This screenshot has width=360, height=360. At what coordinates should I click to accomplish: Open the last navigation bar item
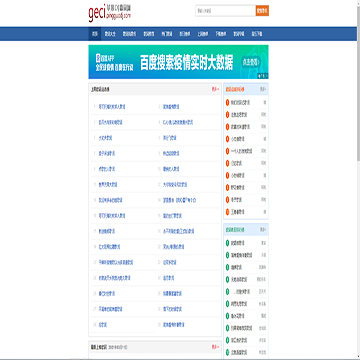click(x=257, y=34)
